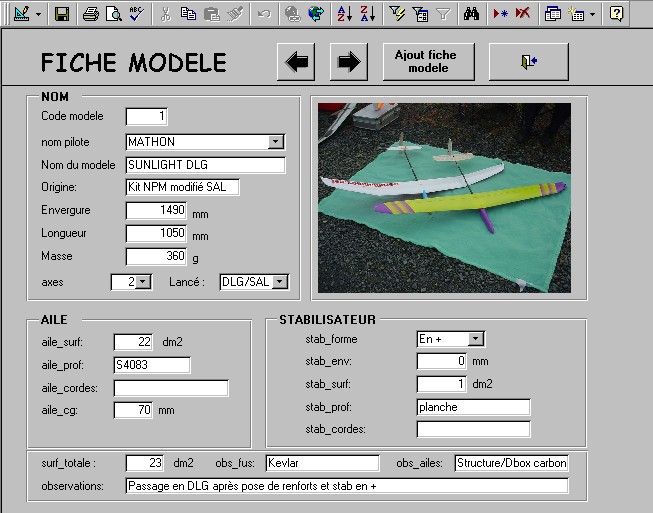Click the obs_ailes Structure/Dbox carbon field
This screenshot has width=653, height=513.
click(511, 463)
